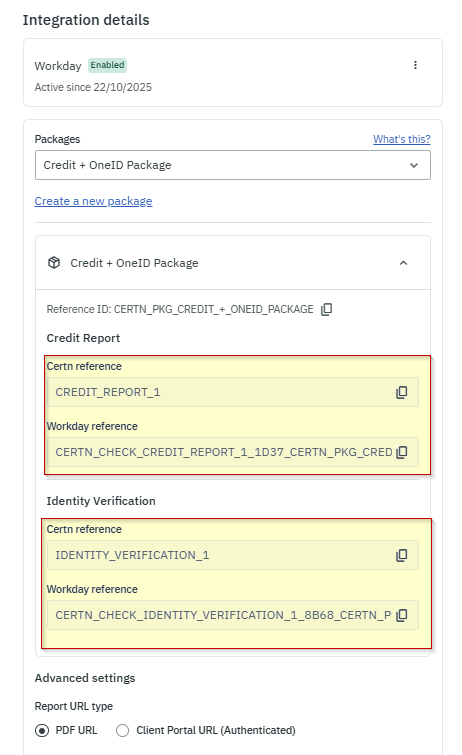
Task: Click the CREDIT_REPORT_1 reference field
Action: point(233,392)
